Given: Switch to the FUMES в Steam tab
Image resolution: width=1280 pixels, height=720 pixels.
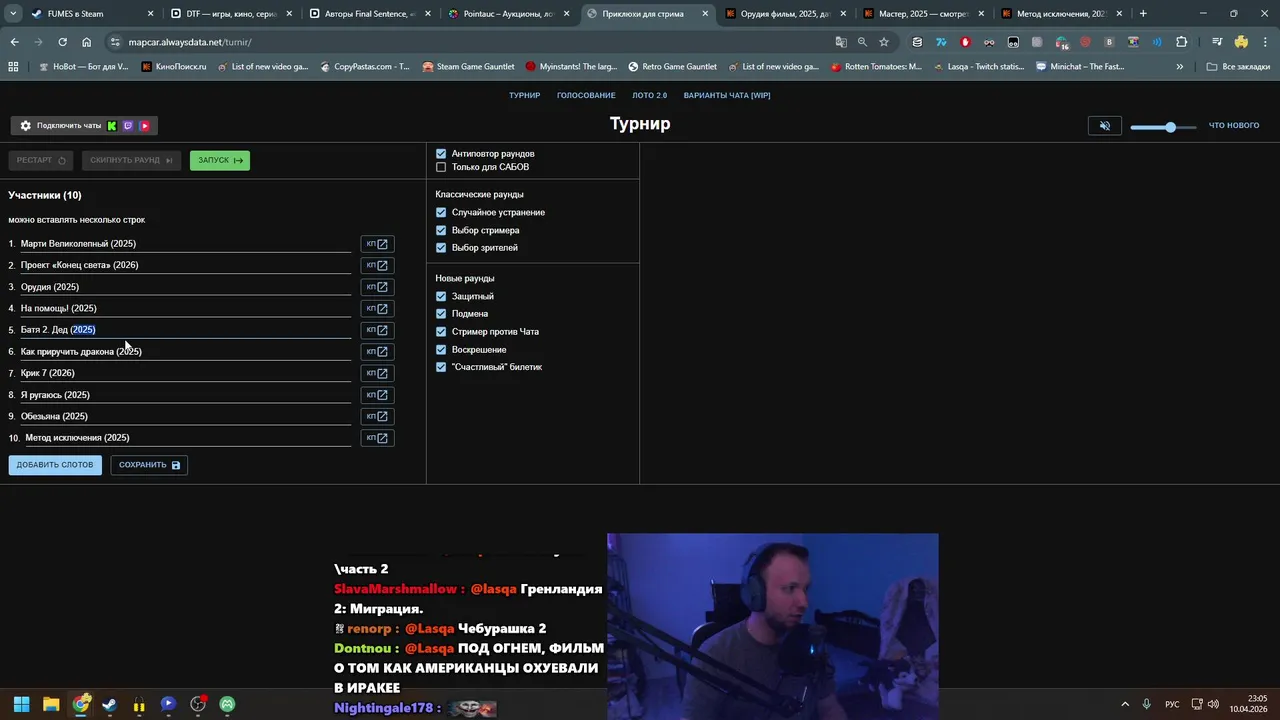Looking at the screenshot, I should 90,14.
